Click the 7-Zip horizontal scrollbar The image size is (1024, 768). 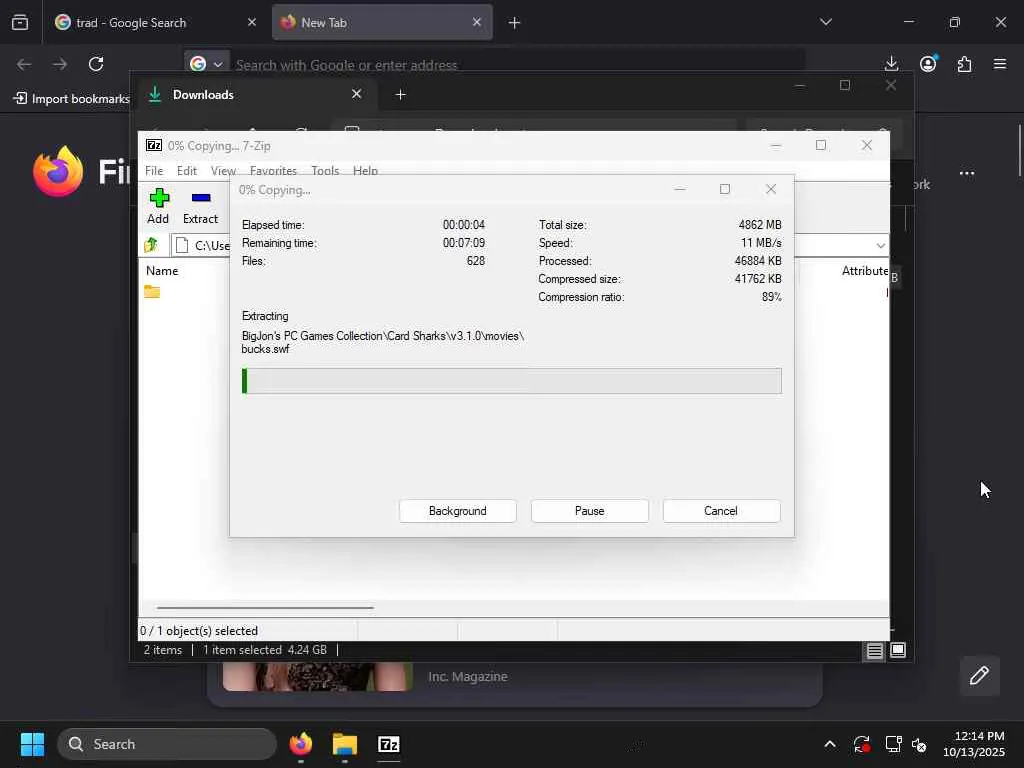(265, 607)
